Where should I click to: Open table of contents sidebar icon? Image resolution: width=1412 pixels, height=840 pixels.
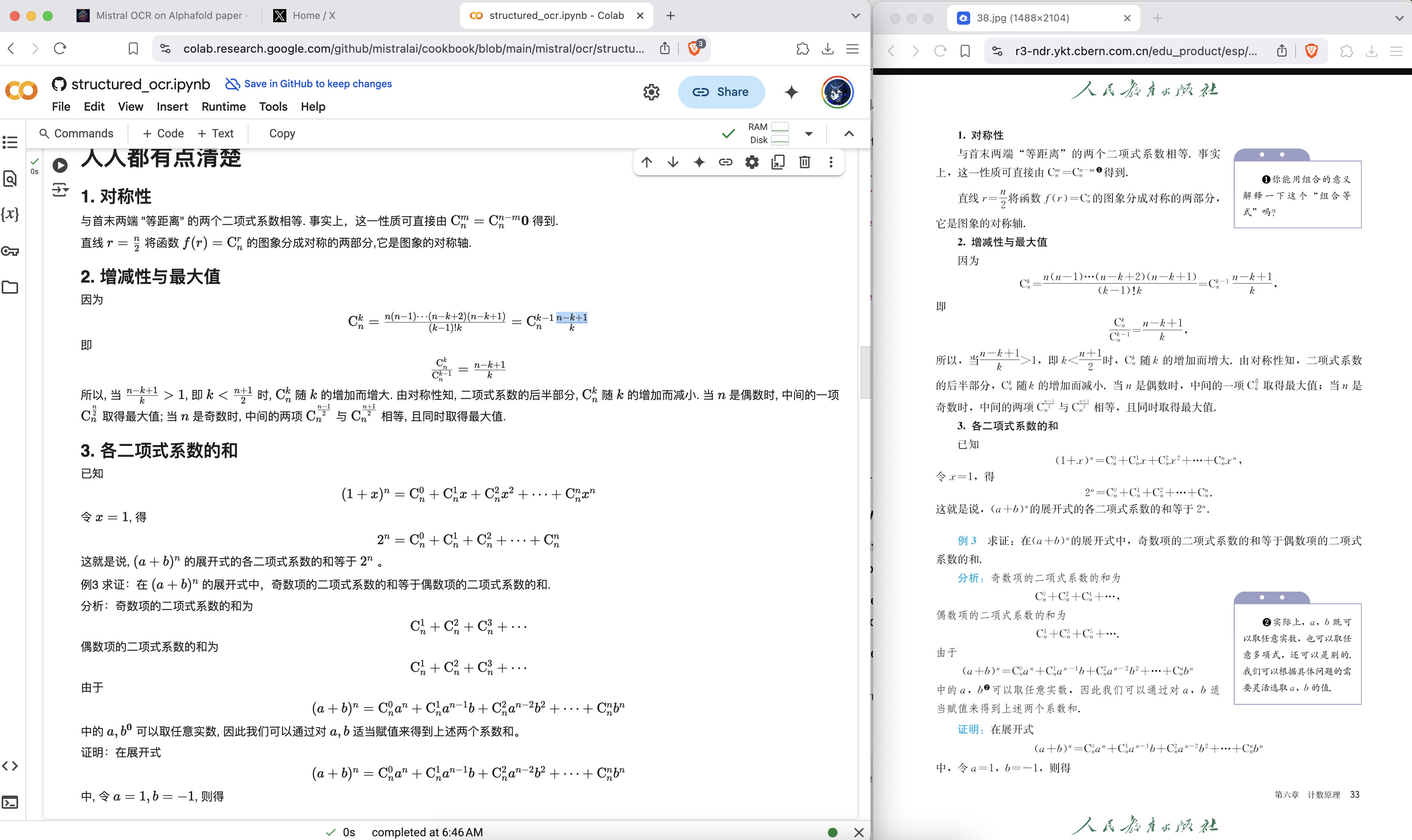tap(10, 142)
